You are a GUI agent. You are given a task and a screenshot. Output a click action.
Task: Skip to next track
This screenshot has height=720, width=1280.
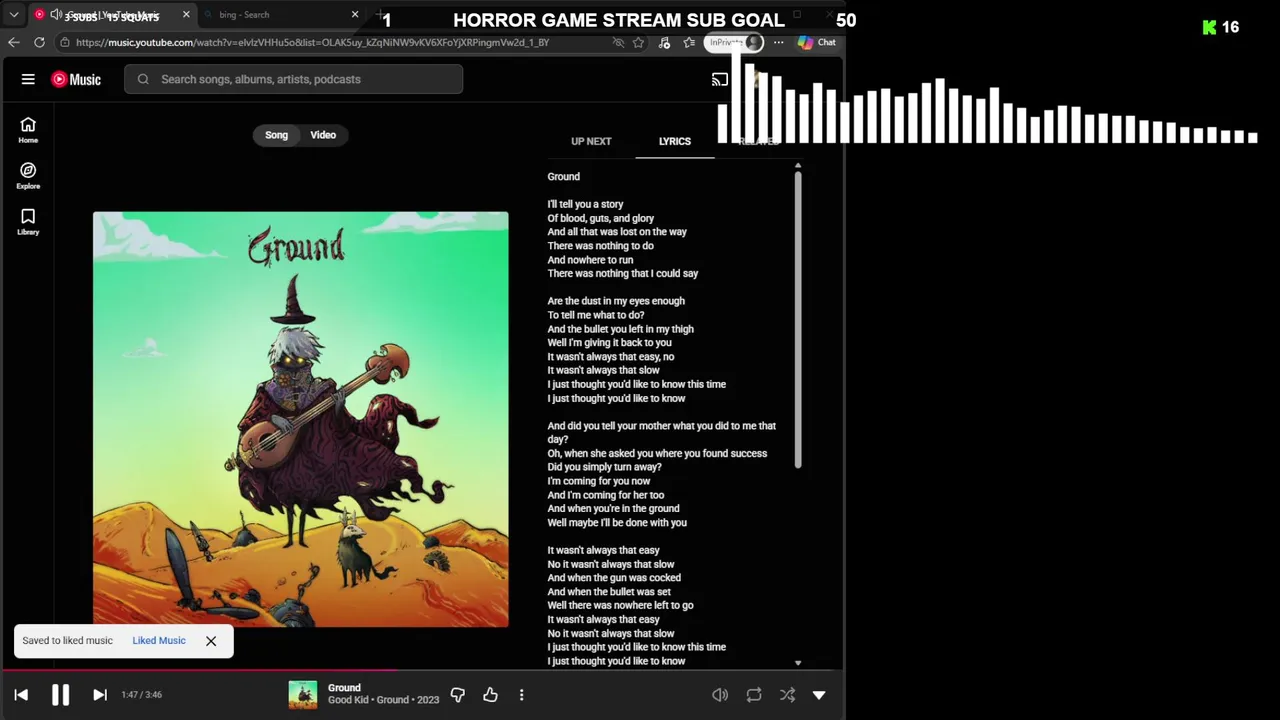click(100, 695)
